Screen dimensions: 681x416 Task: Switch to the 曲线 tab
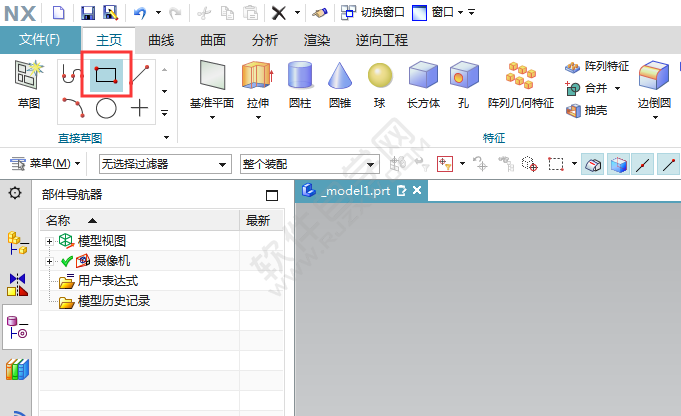(x=161, y=40)
